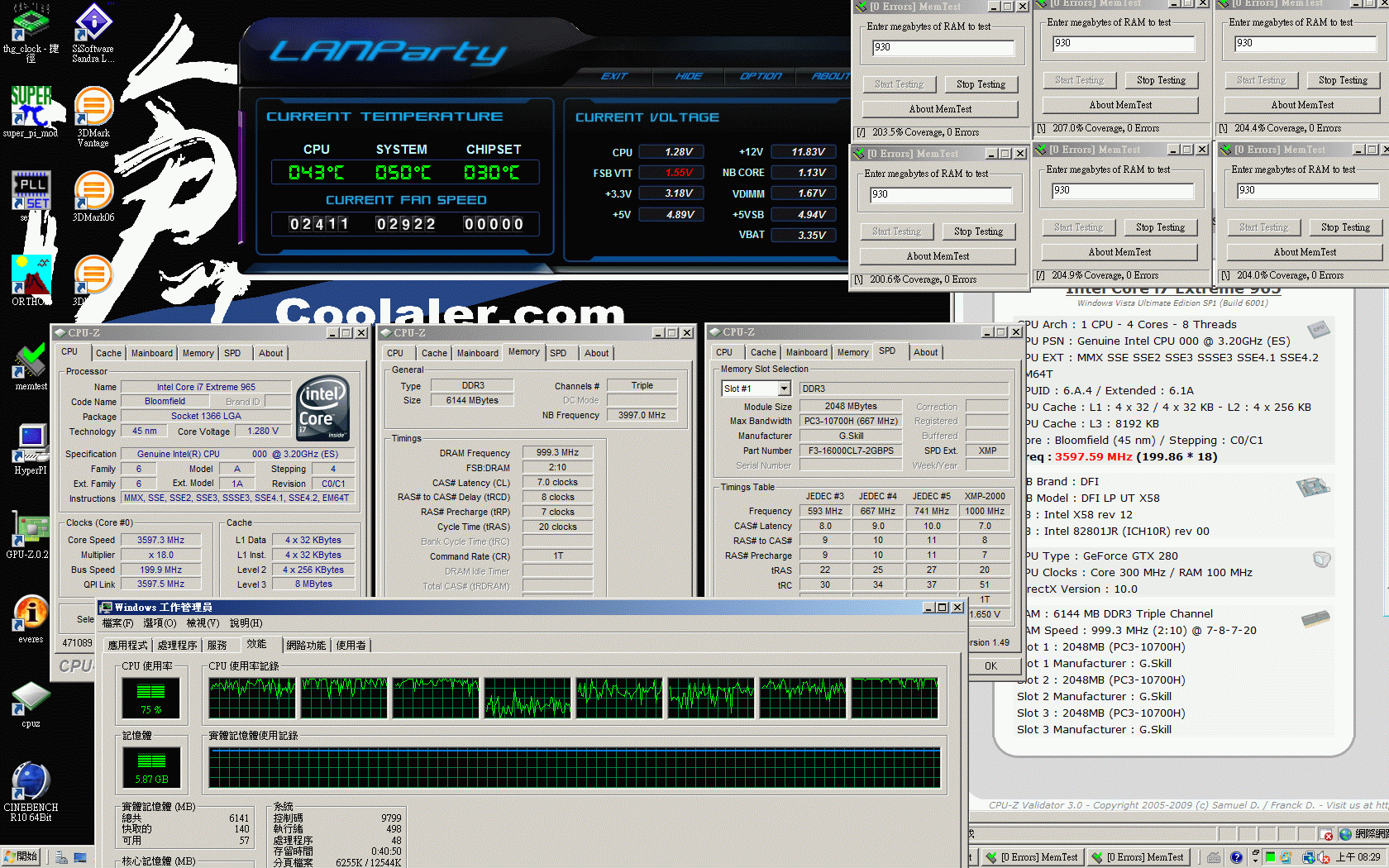Click the OK button in CPU-Z window

click(990, 666)
